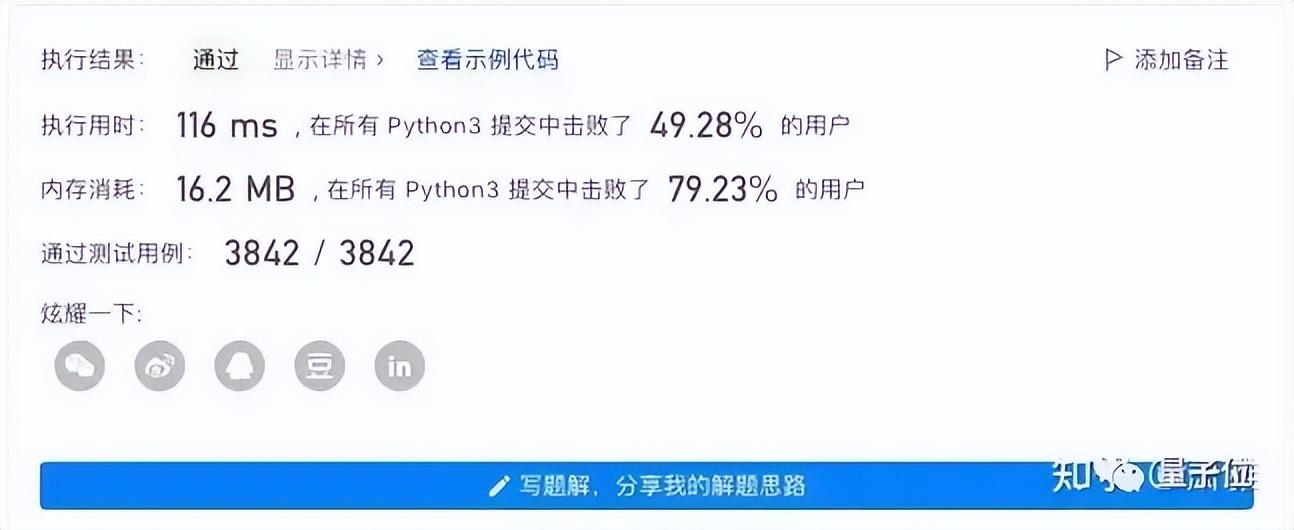
Task: Click the 116 ms runtime value
Action: pyautogui.click(x=226, y=126)
